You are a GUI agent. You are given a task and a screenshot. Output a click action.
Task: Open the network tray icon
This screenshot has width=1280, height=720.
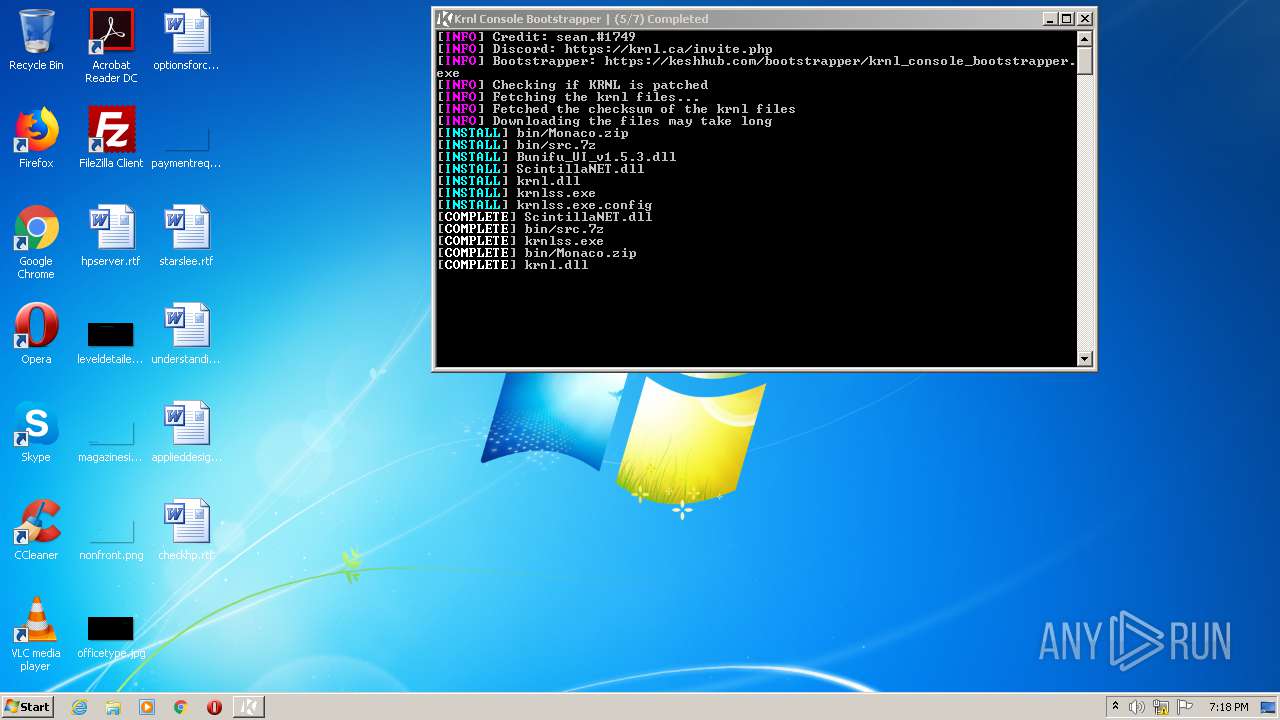[1161, 707]
